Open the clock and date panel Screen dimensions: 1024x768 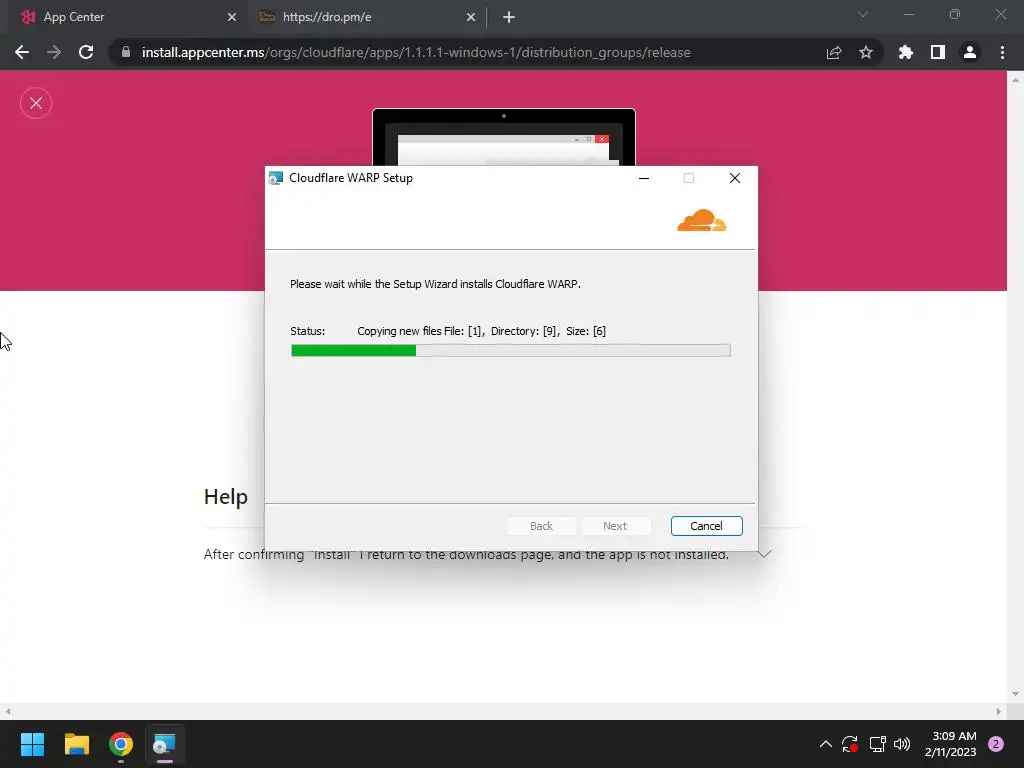coord(950,744)
